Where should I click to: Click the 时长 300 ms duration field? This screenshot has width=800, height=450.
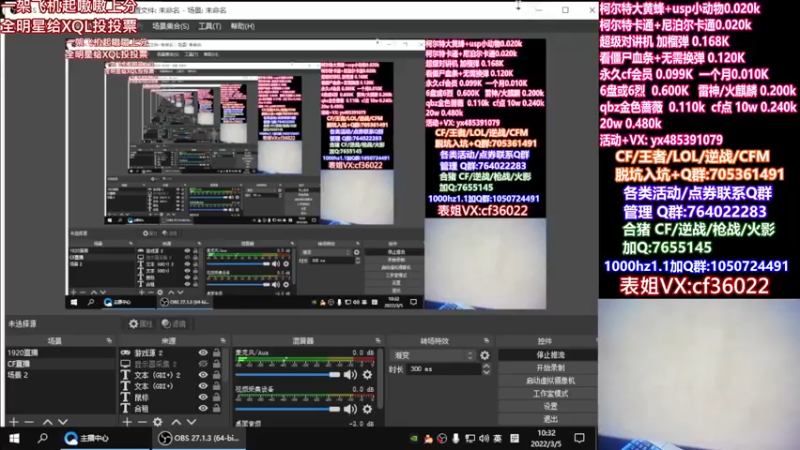coord(444,369)
